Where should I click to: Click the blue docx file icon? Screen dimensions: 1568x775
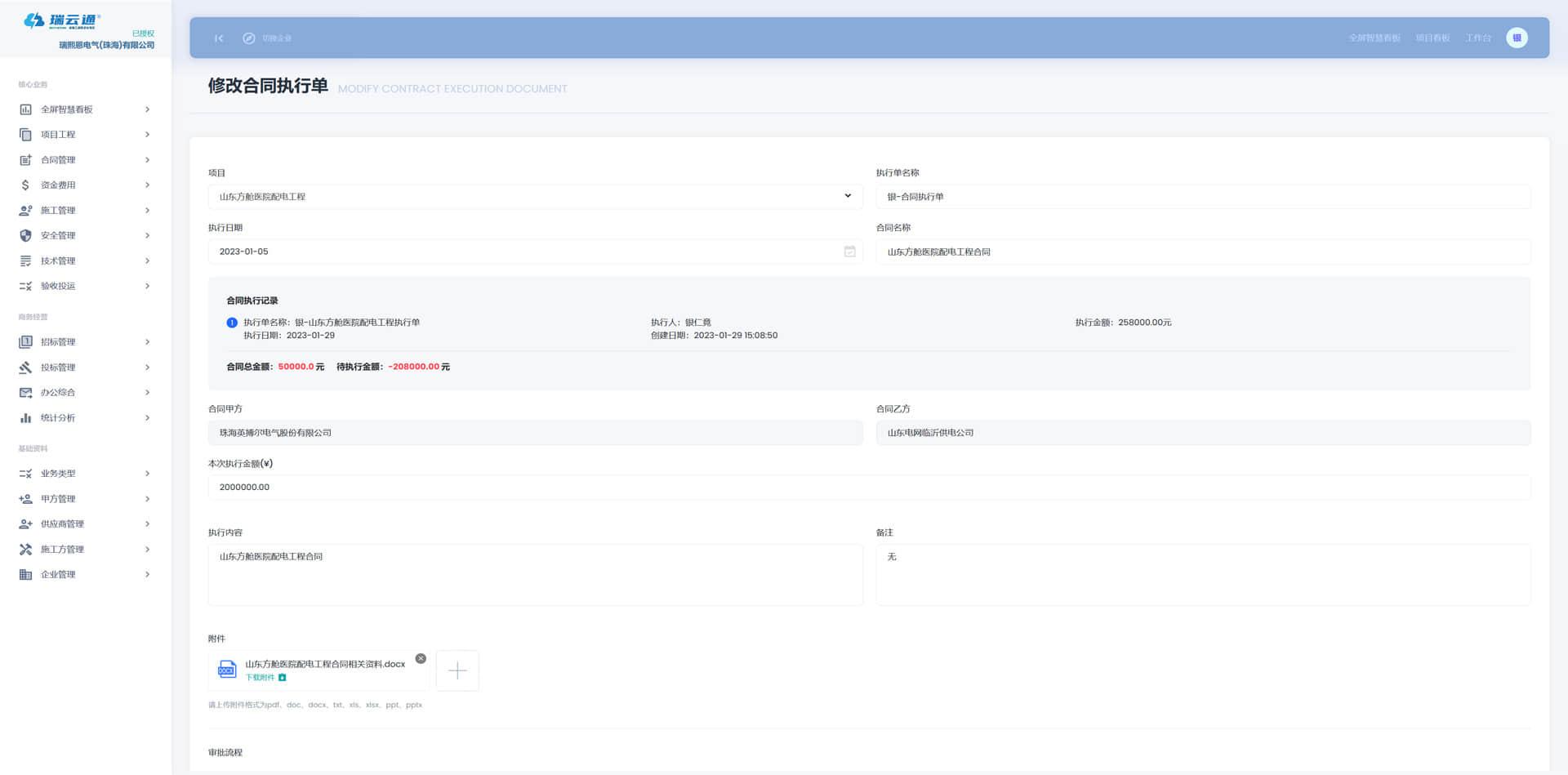pos(227,670)
